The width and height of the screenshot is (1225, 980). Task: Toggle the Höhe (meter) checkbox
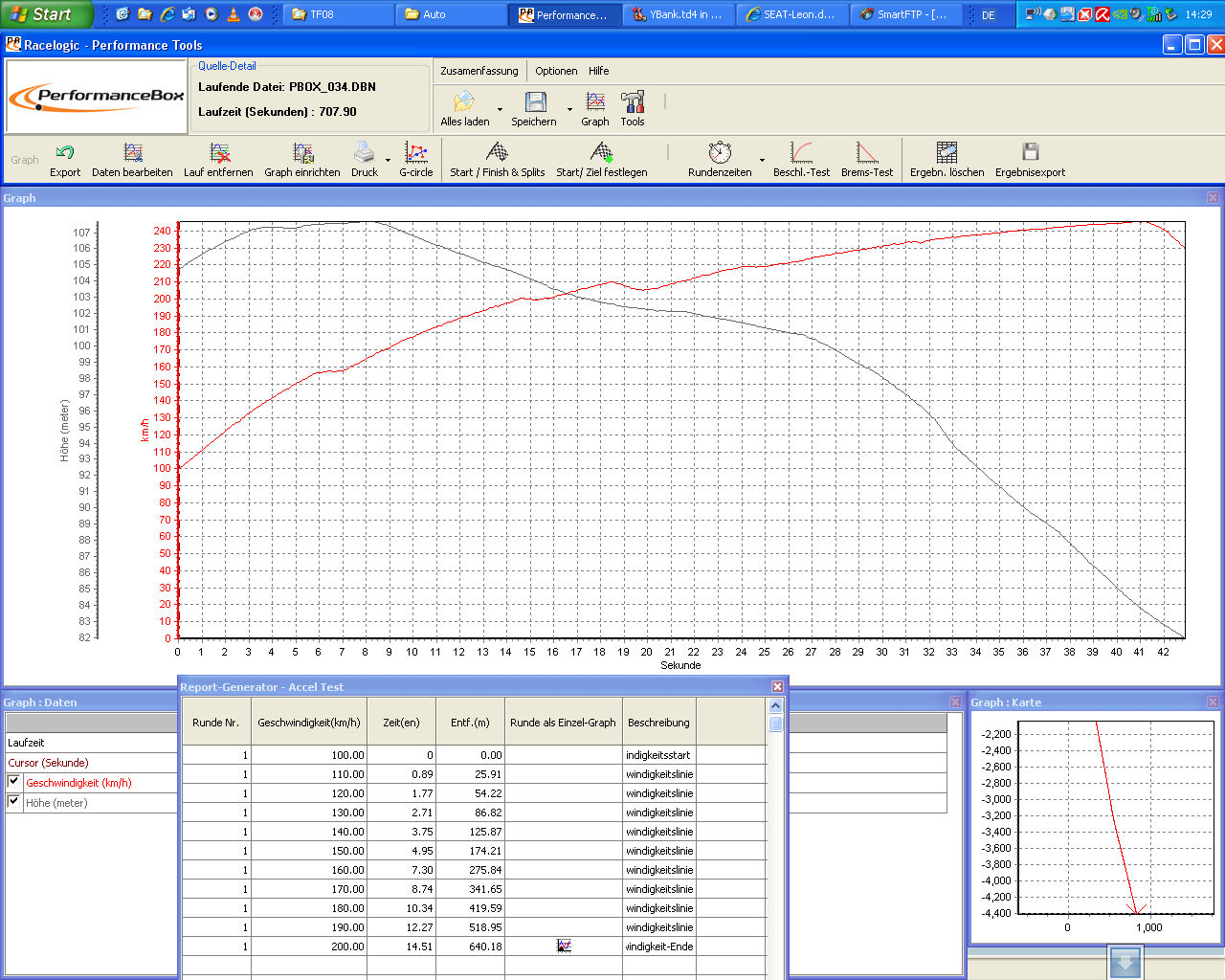(x=14, y=802)
